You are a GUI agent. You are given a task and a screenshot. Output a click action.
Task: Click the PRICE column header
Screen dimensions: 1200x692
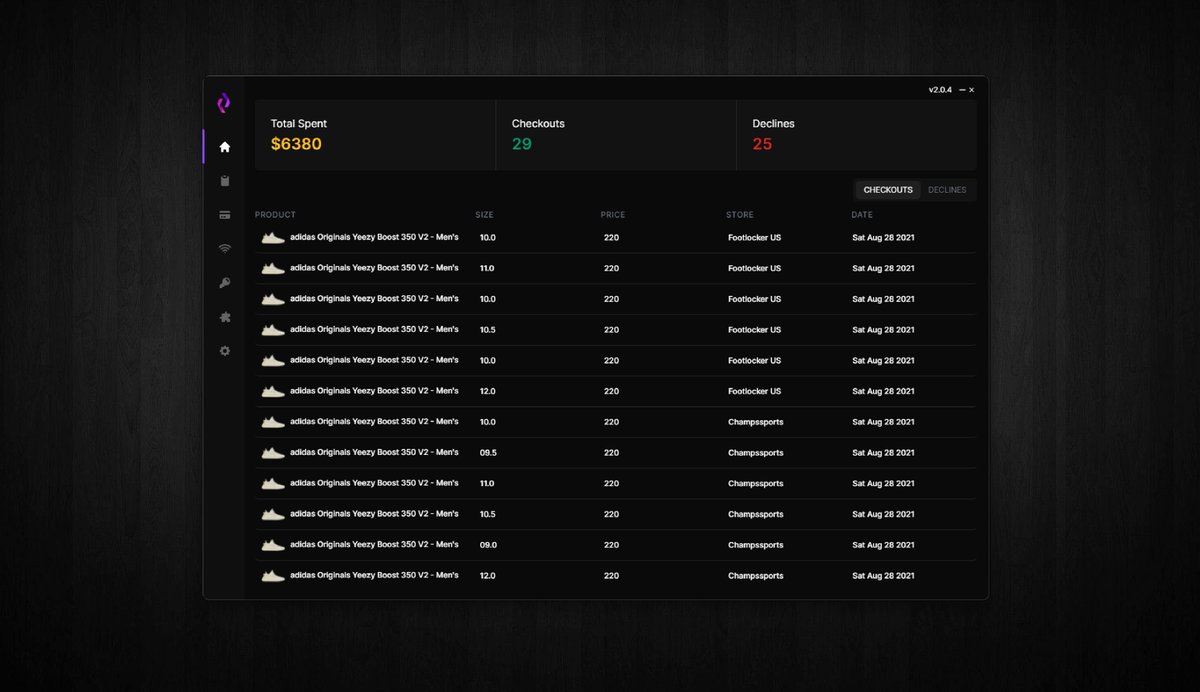pos(612,215)
